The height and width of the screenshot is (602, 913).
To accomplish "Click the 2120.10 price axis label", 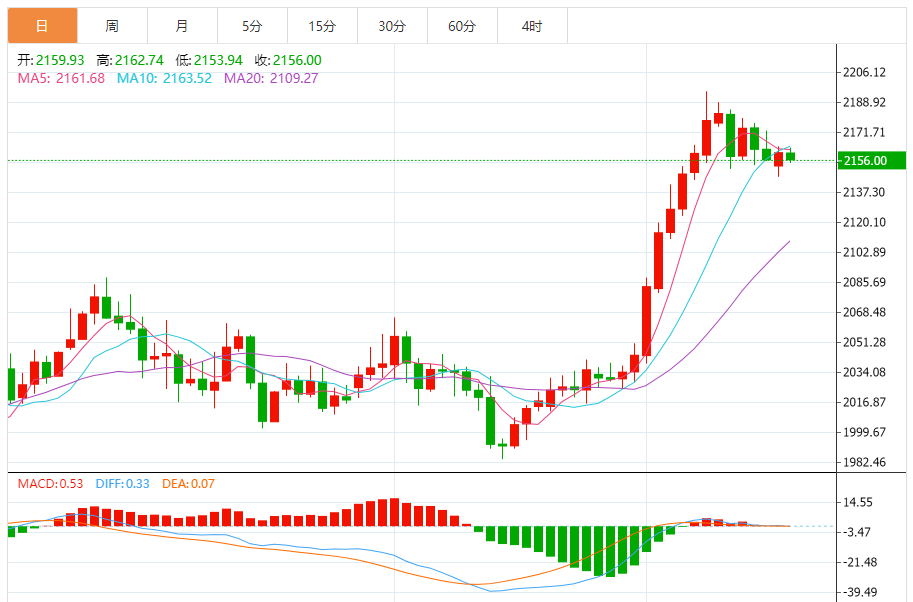I will tap(864, 222).
